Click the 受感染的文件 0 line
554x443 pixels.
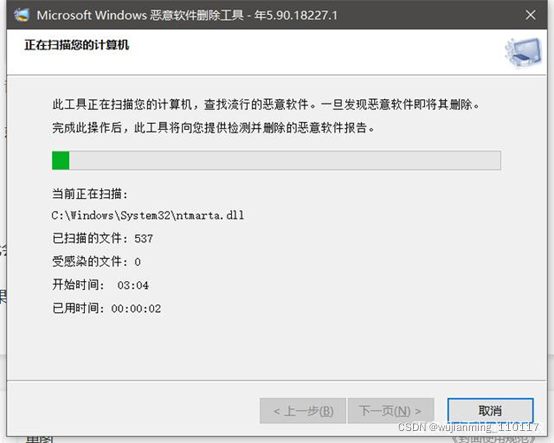click(x=96, y=262)
